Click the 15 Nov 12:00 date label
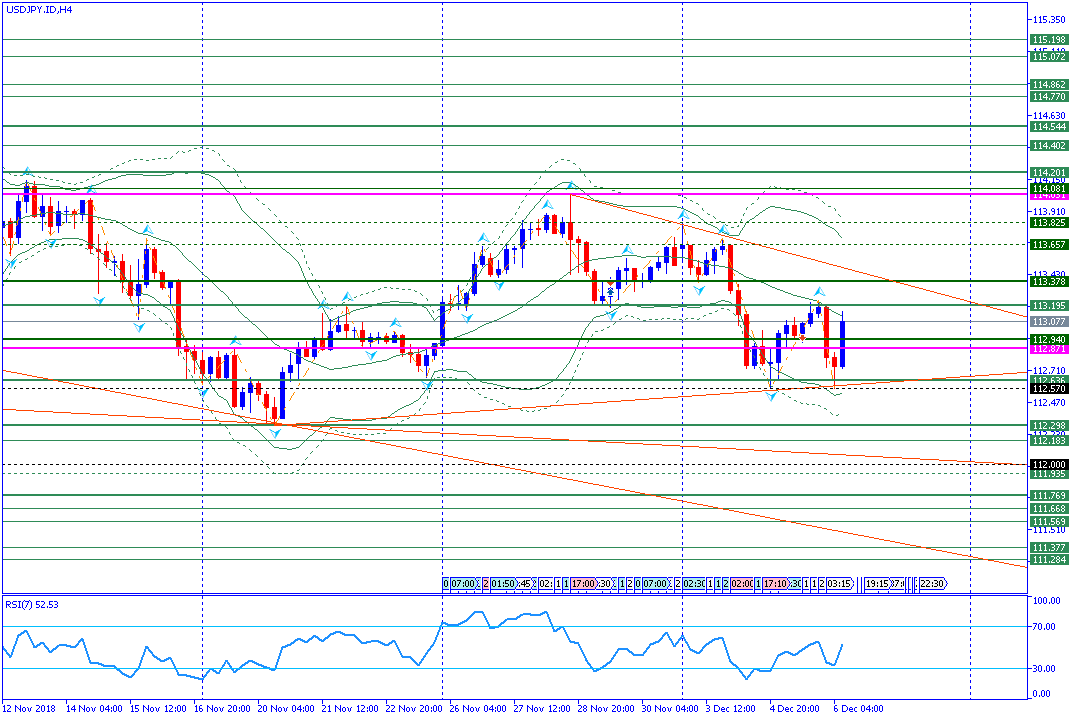Screen dimensions: 1080x720 (x=158, y=708)
